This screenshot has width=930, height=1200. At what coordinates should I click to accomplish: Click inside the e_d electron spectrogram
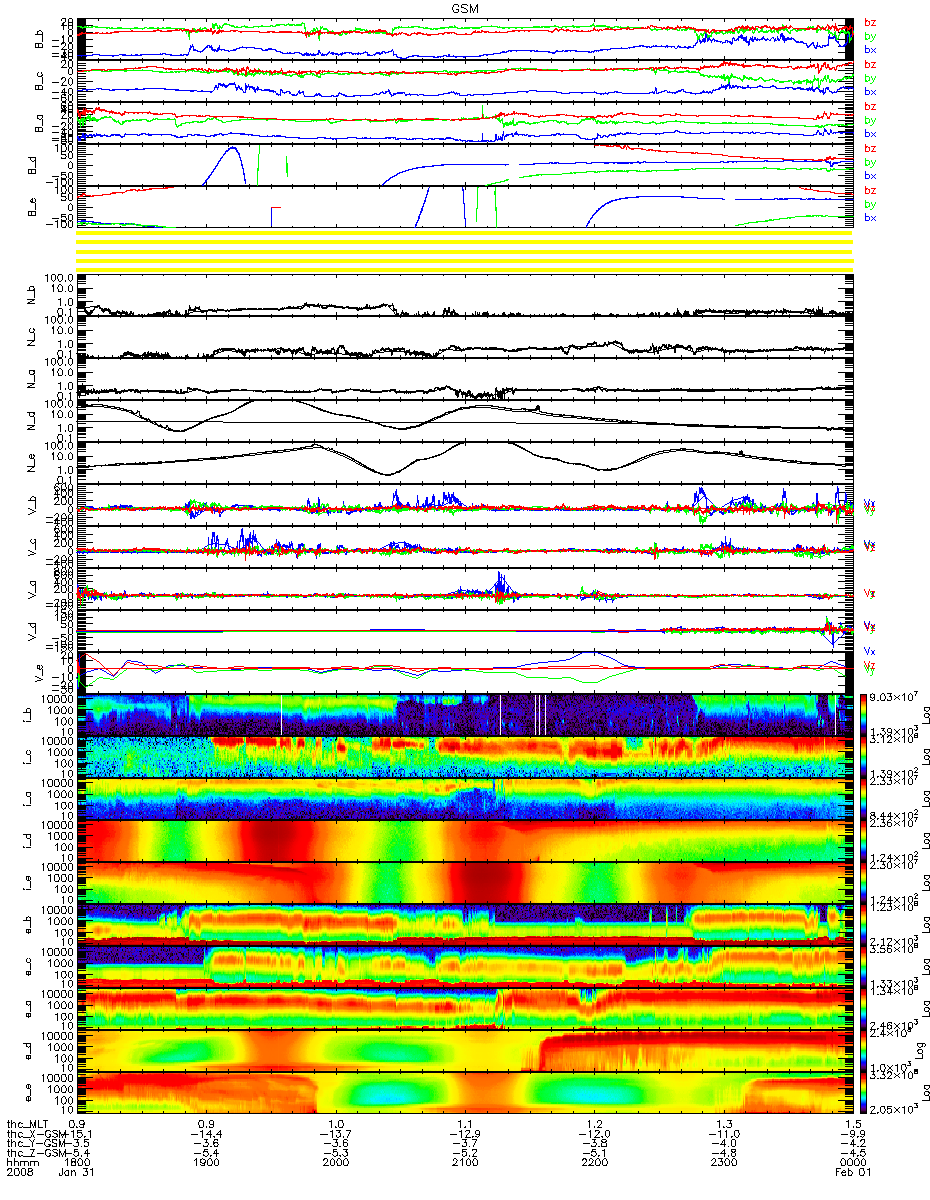coord(463,1051)
